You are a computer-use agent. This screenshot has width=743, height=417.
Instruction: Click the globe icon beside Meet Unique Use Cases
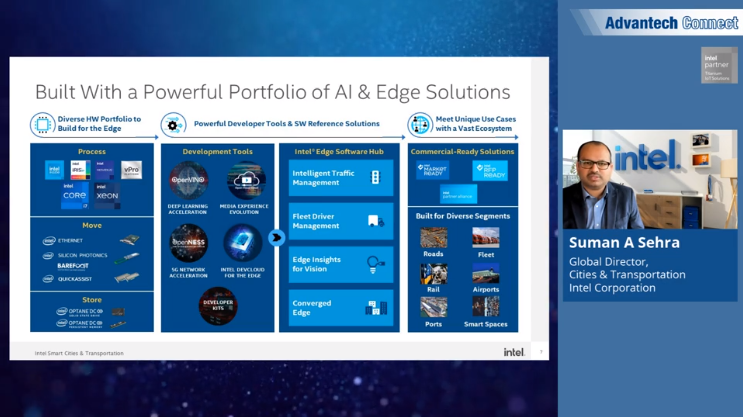tap(420, 125)
